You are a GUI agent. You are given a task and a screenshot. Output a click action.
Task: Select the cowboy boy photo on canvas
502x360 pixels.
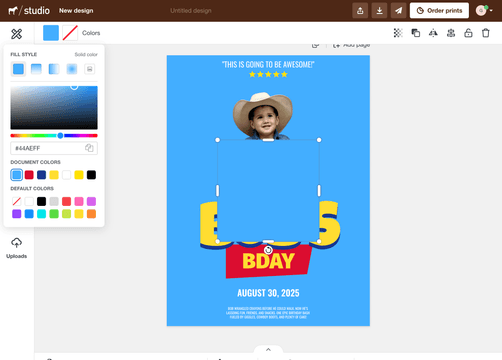[x=263, y=115]
